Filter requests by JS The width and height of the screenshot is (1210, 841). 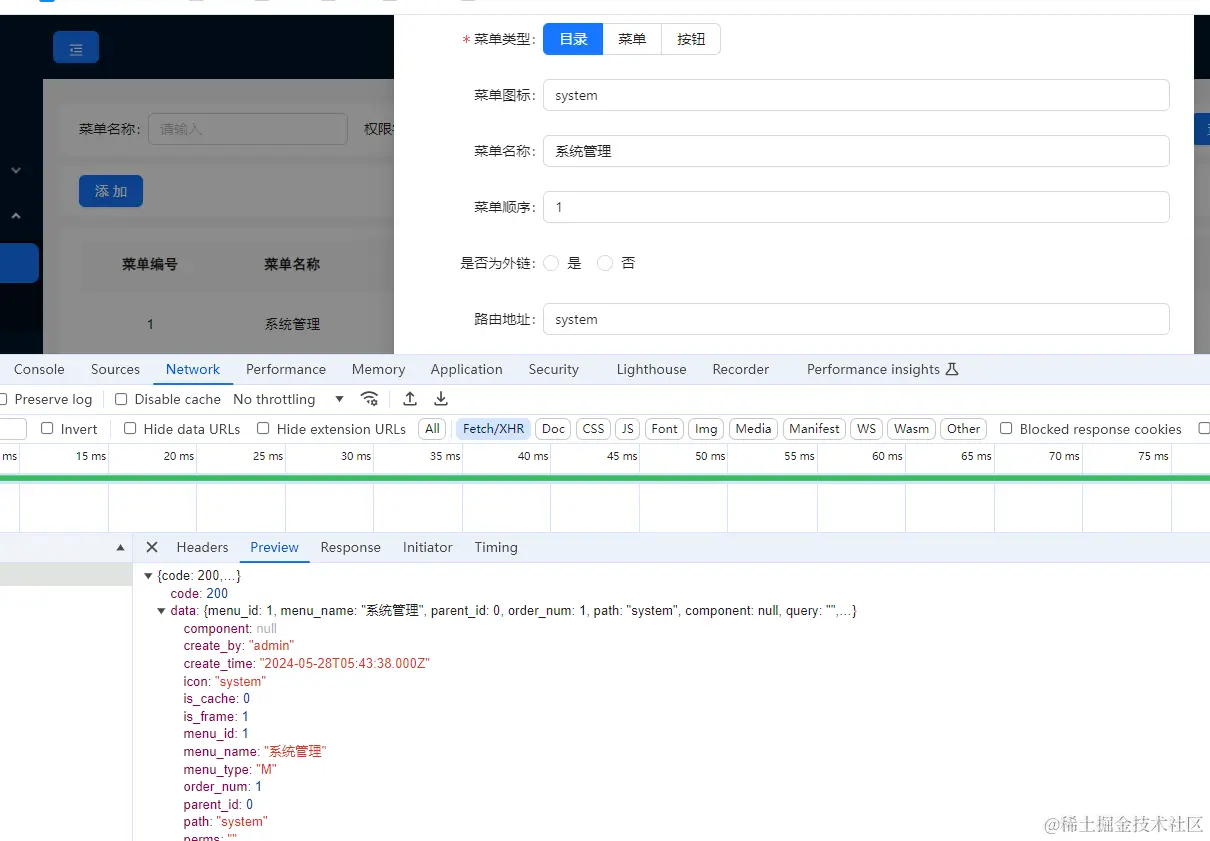click(628, 428)
